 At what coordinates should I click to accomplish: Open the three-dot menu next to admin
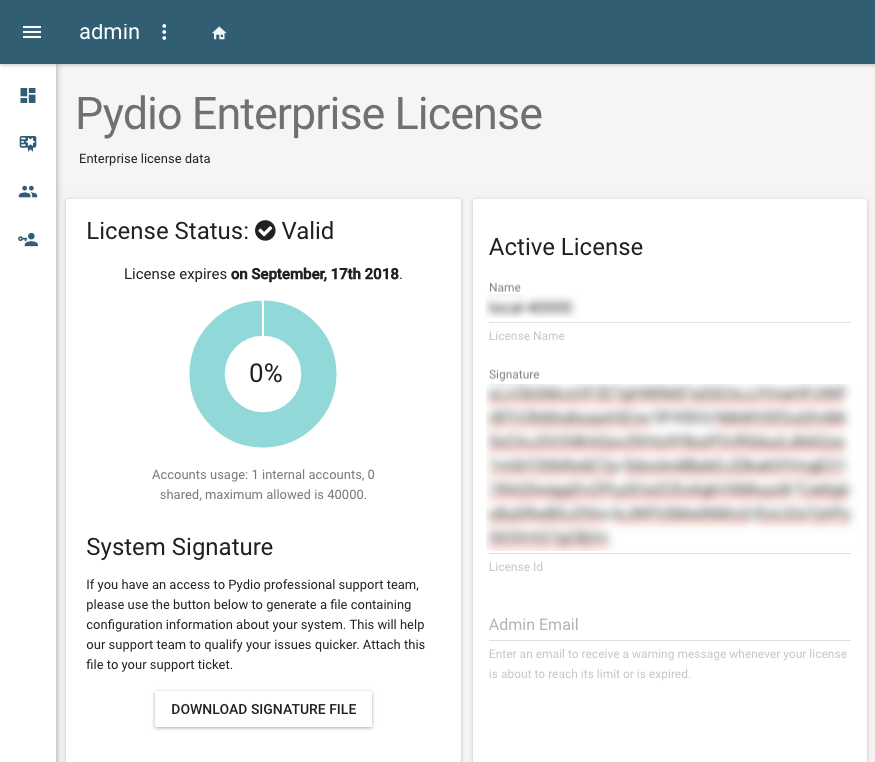pos(164,32)
